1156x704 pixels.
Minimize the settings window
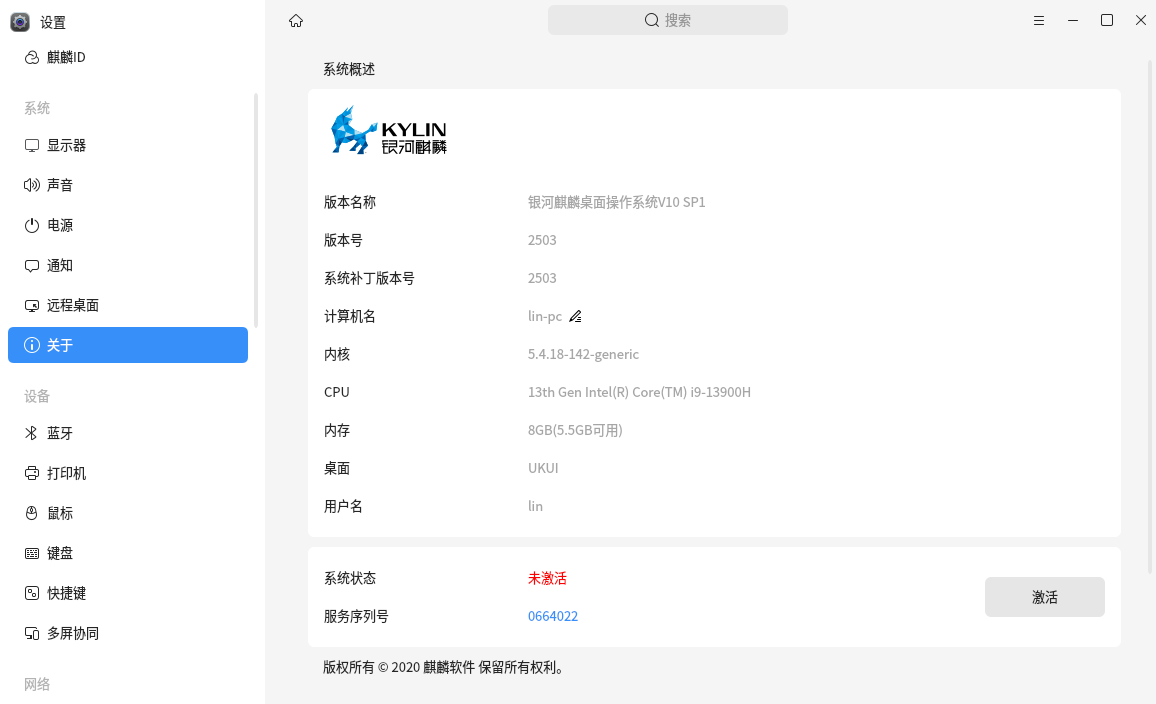click(1073, 21)
